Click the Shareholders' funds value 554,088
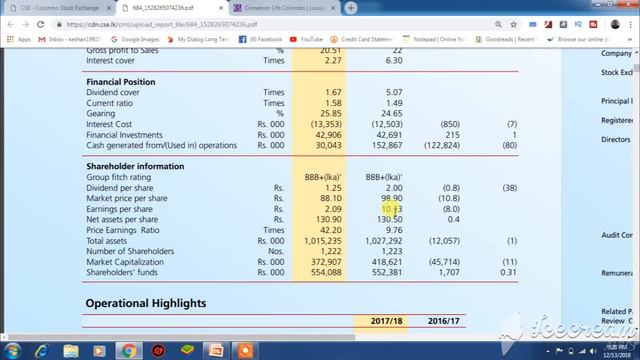640x360 pixels. [326, 272]
